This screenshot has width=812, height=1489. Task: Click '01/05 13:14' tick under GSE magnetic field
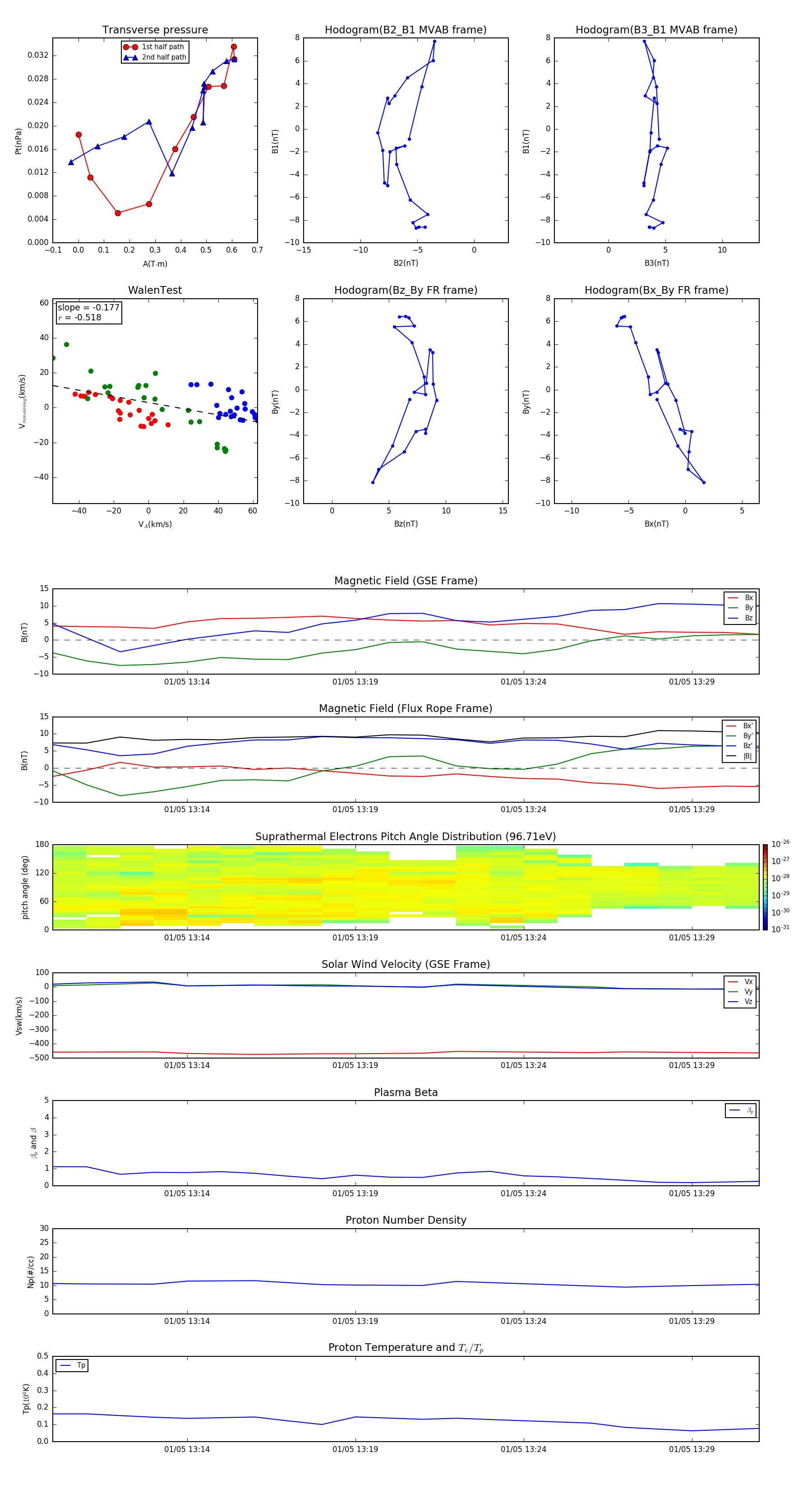(x=187, y=682)
